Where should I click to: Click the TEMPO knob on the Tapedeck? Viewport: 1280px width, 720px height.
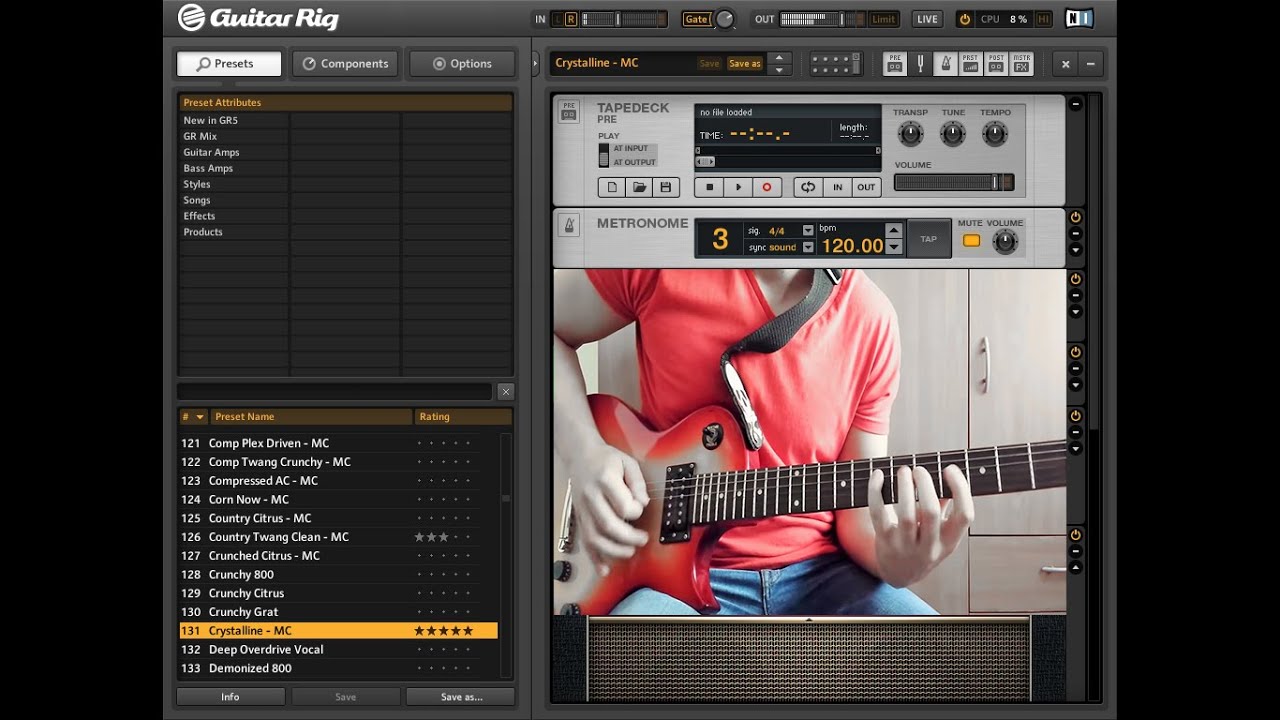tap(995, 133)
